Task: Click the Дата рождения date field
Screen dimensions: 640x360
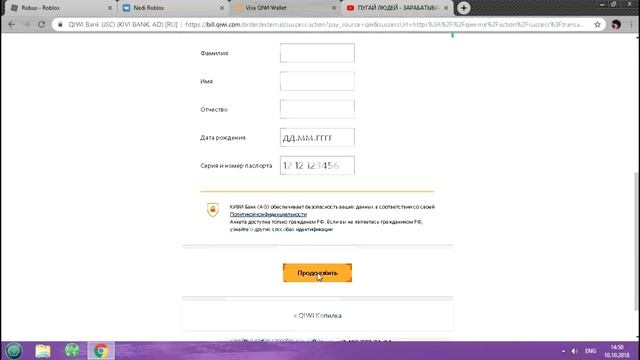Action: 317,137
